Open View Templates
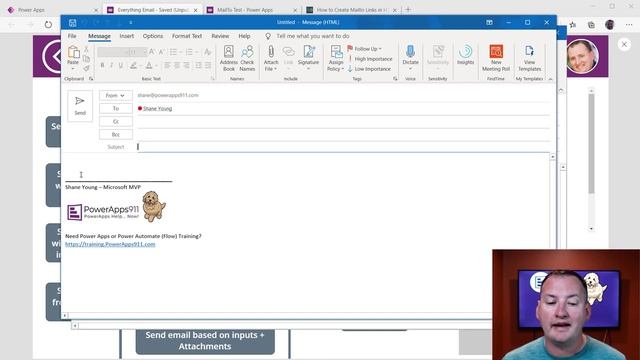The width and height of the screenshot is (640, 360). (529, 58)
